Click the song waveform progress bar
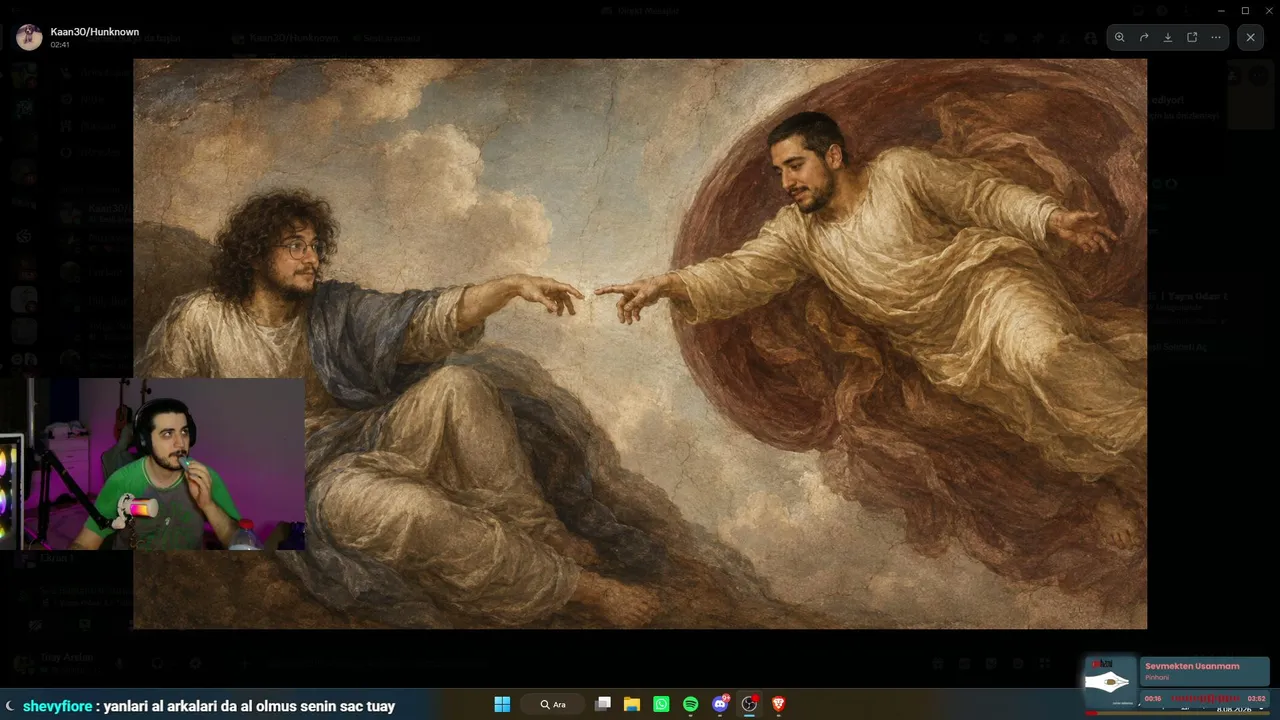This screenshot has height=720, width=1280. pos(1205,698)
